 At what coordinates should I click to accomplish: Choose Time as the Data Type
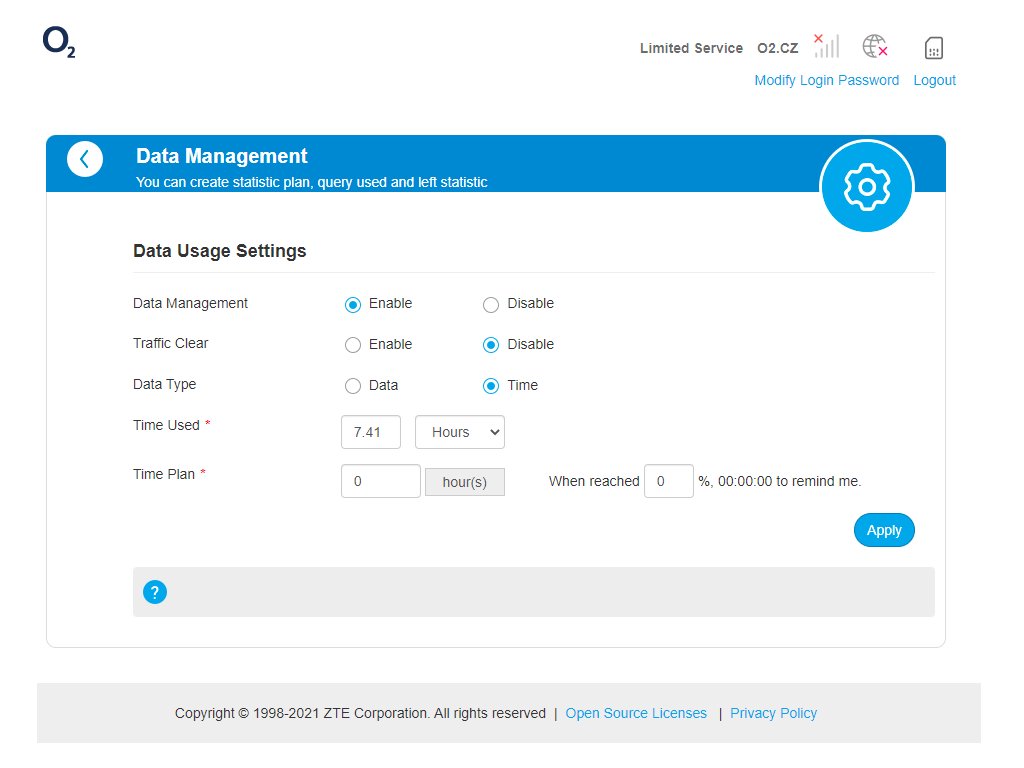(x=491, y=386)
